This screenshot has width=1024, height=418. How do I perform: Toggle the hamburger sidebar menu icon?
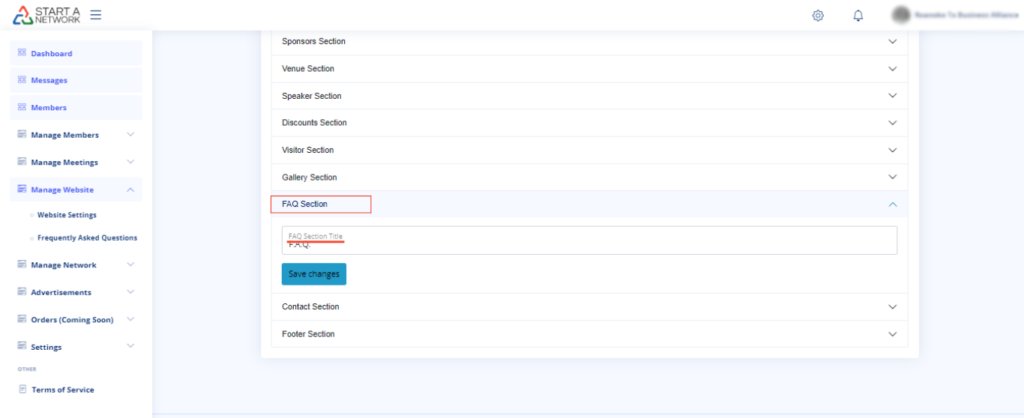click(96, 15)
